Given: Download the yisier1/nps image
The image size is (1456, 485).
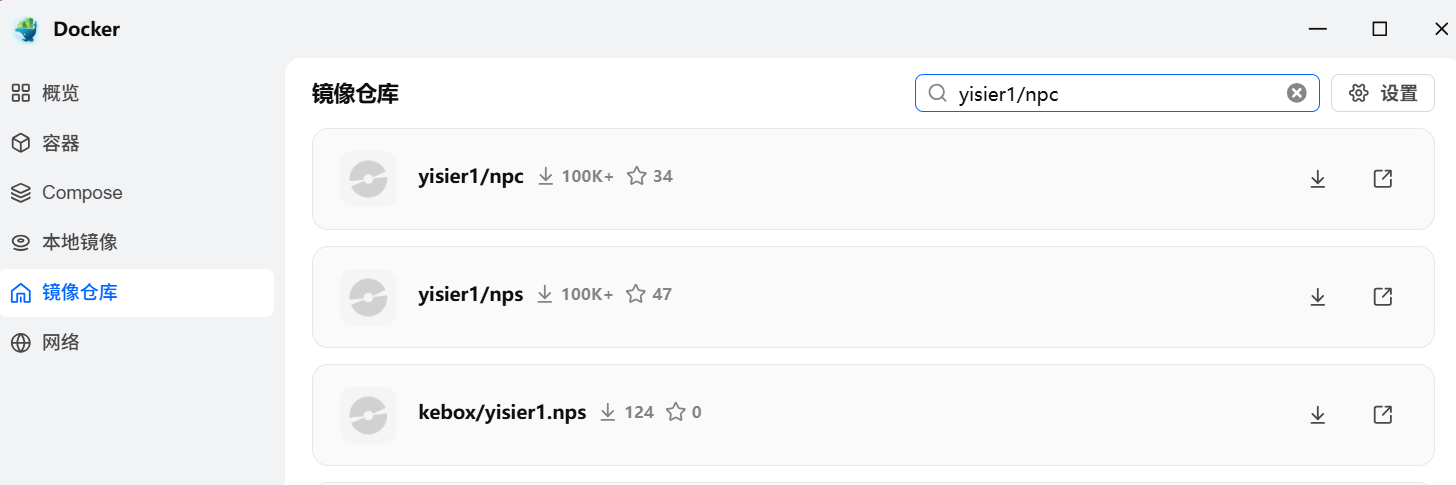Looking at the screenshot, I should [x=1318, y=297].
